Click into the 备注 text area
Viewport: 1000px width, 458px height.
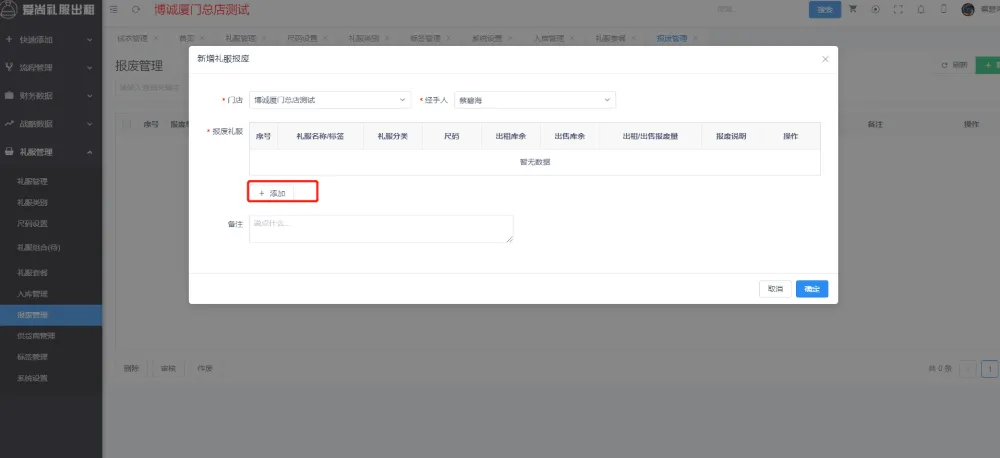click(380, 229)
